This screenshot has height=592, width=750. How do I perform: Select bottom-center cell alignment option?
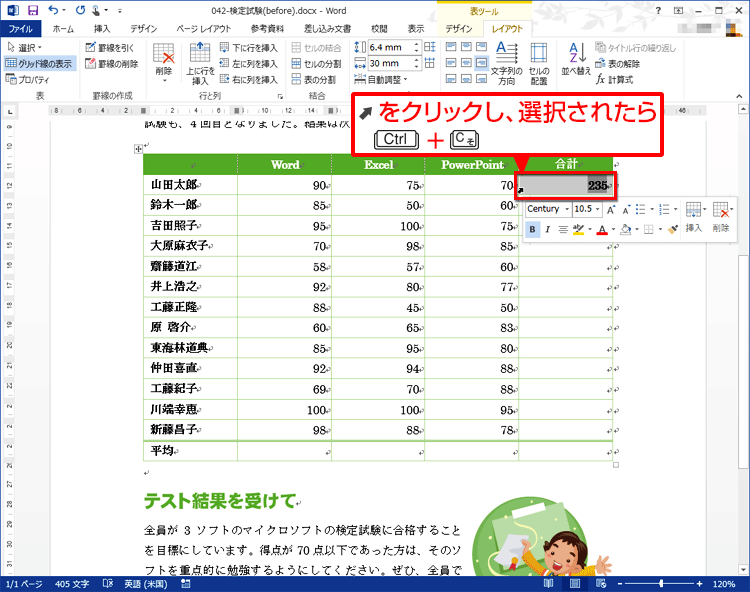point(466,78)
